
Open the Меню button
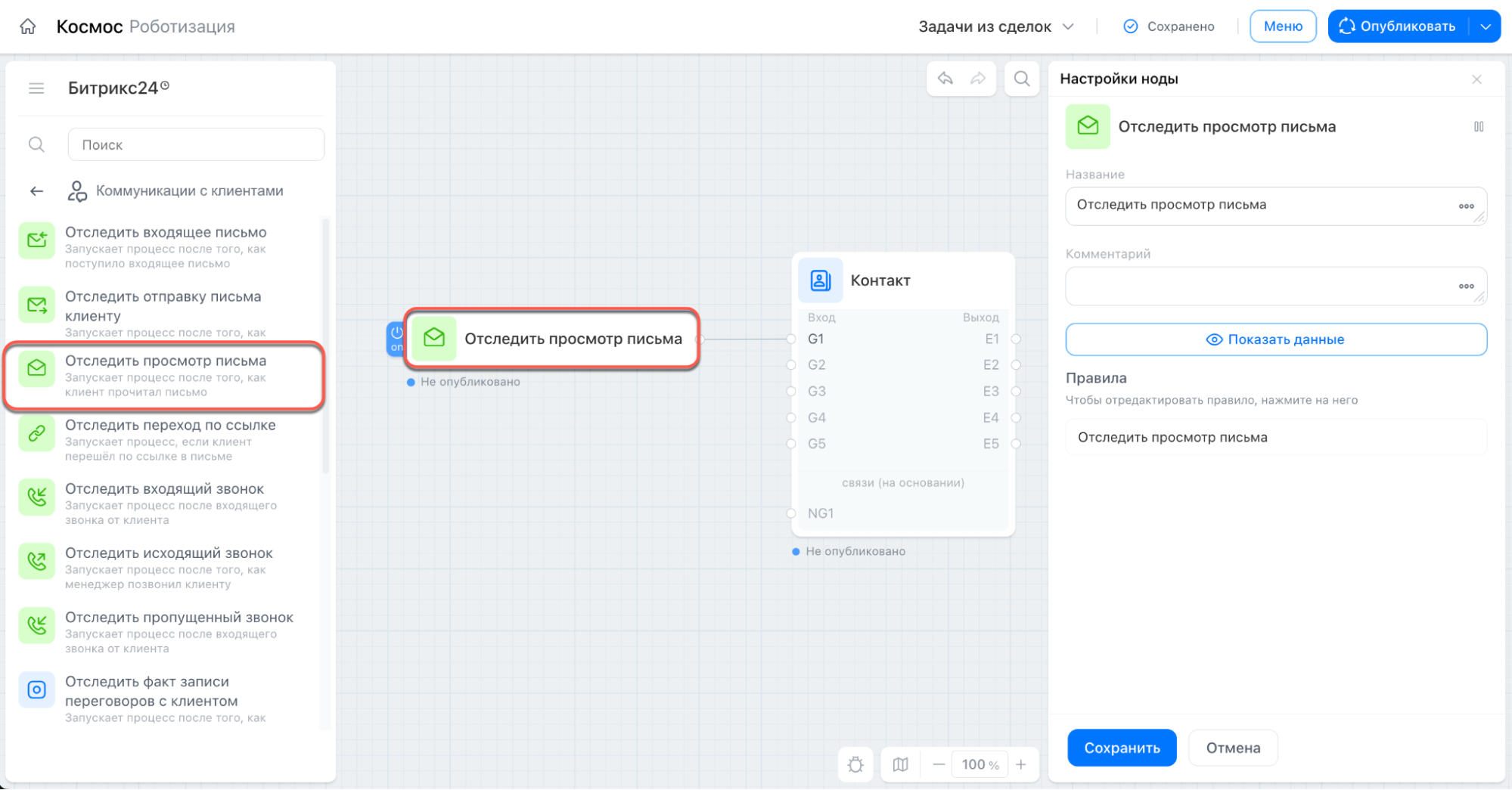tap(1283, 26)
